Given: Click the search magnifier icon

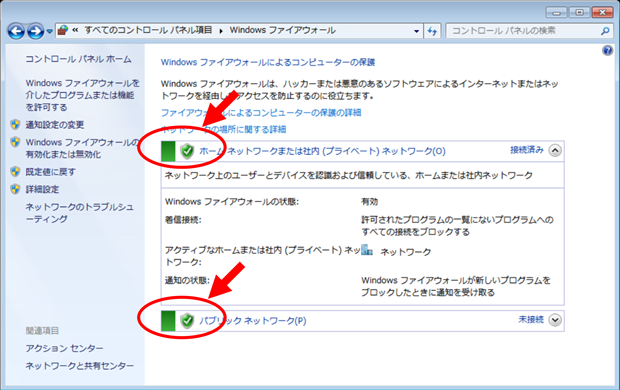Looking at the screenshot, I should 605,31.
